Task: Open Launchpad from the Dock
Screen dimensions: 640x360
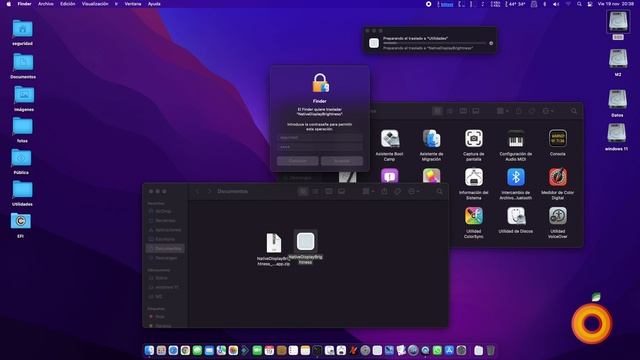Action: tap(161, 350)
